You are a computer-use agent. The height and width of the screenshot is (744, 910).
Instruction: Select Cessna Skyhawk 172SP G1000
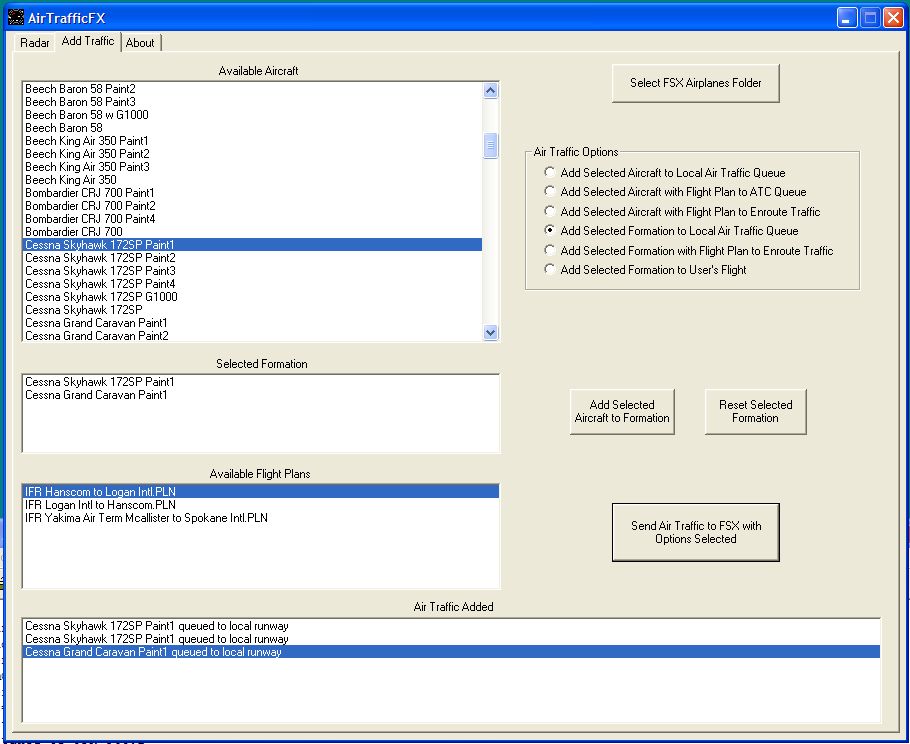252,297
